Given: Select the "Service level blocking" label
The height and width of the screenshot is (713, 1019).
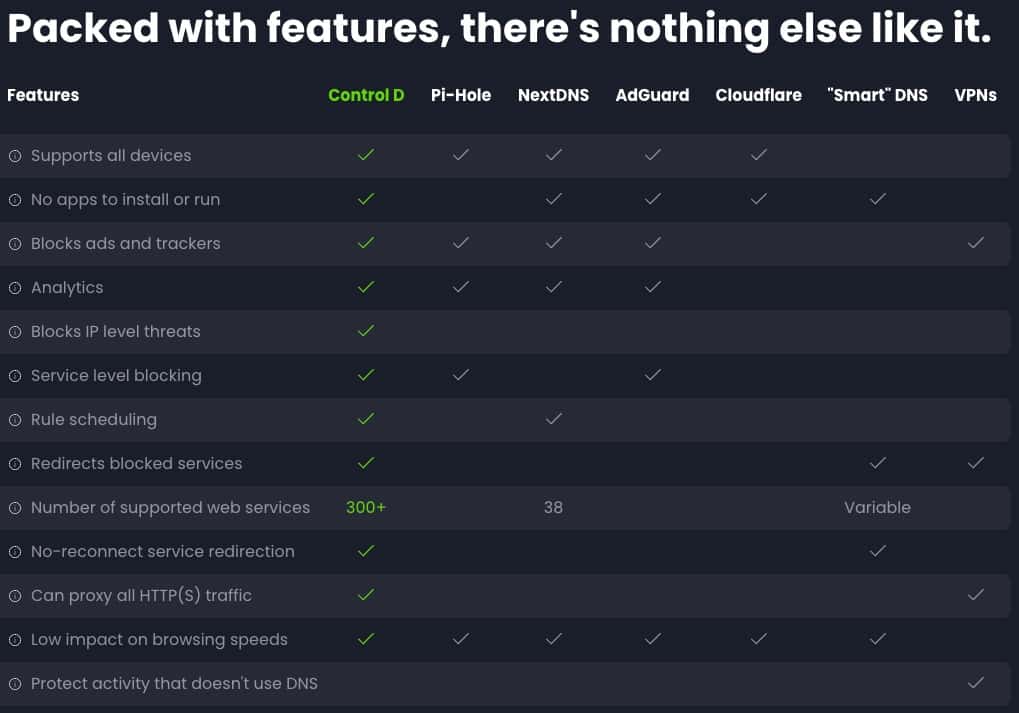Looking at the screenshot, I should pos(116,376).
